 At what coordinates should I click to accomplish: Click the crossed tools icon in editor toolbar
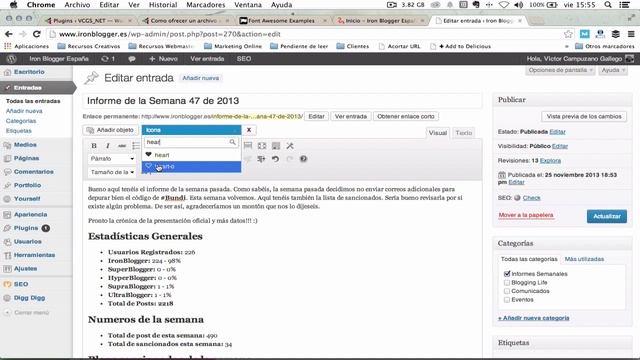pyautogui.click(x=290, y=146)
